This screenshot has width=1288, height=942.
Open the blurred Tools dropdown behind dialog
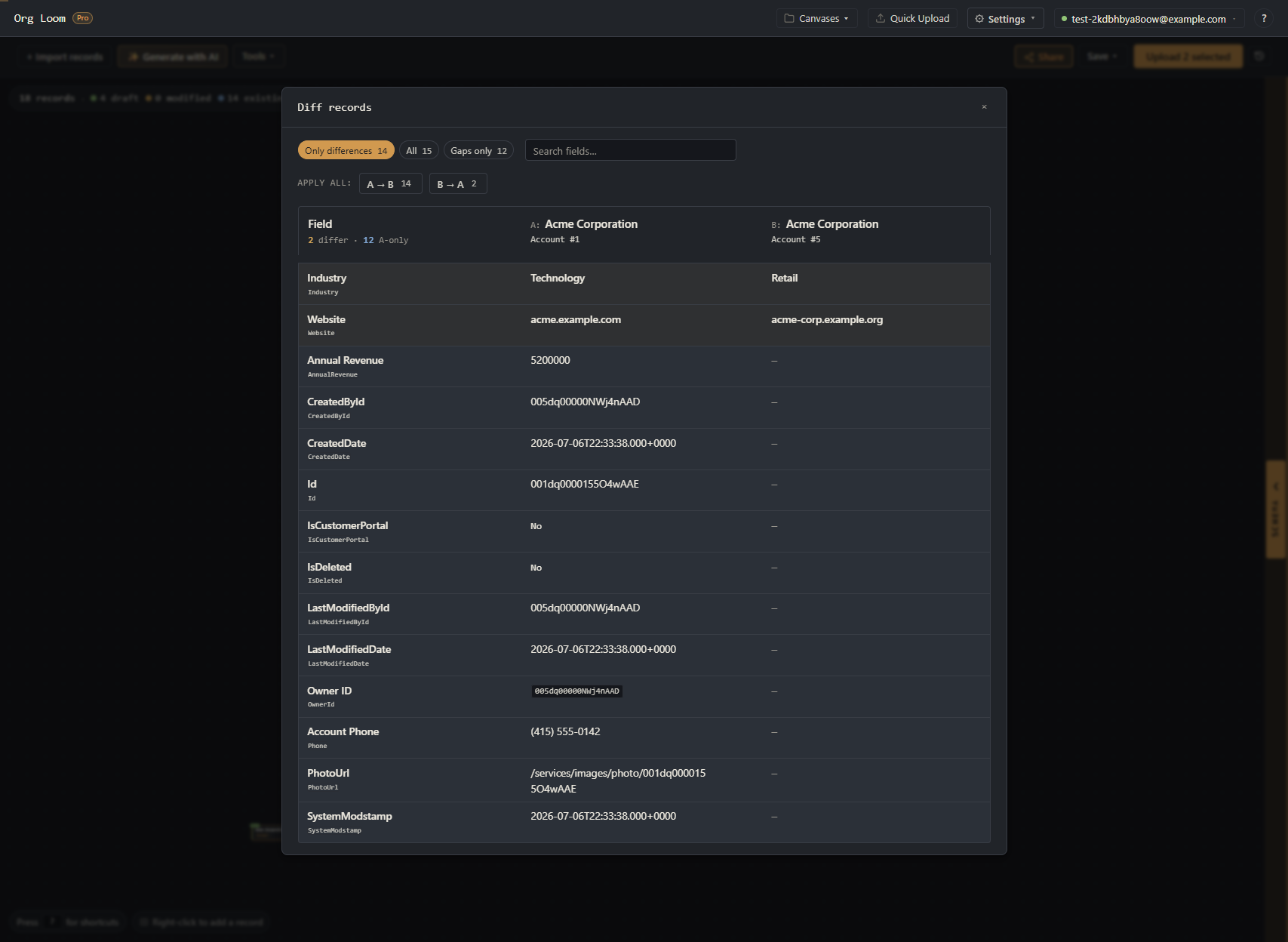pyautogui.click(x=259, y=57)
